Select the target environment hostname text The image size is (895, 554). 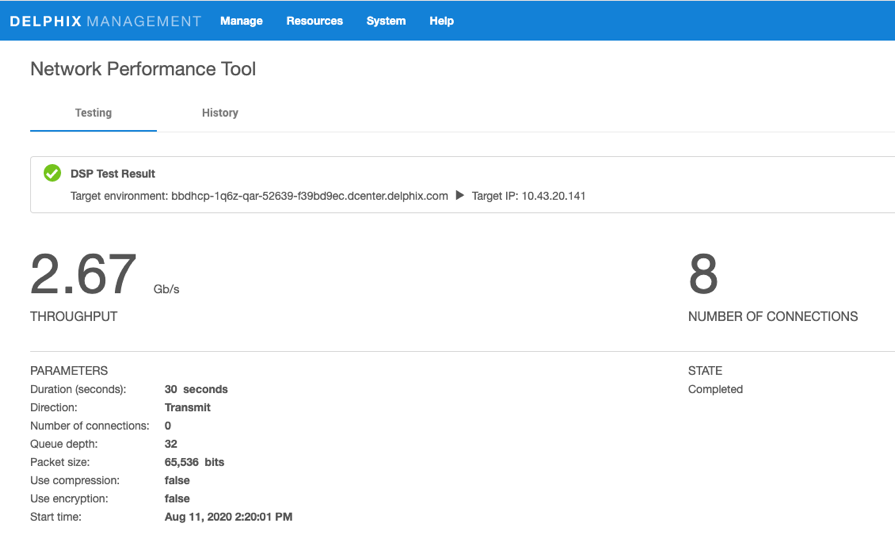[309, 196]
